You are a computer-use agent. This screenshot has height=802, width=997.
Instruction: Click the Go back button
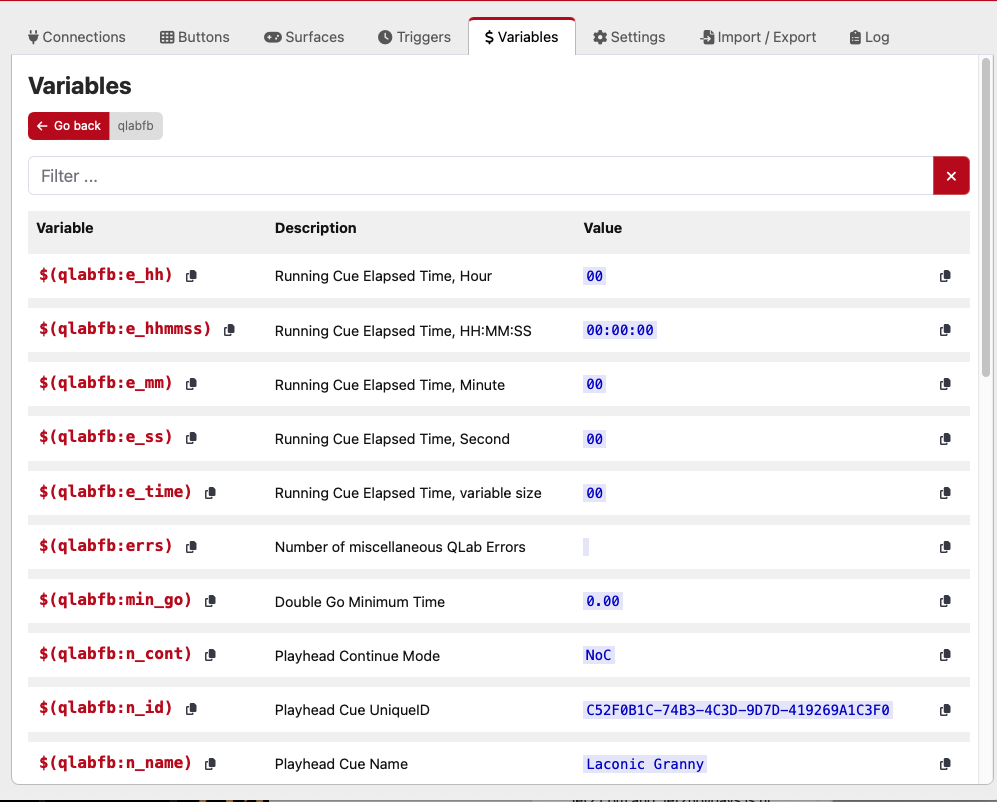[69, 126]
